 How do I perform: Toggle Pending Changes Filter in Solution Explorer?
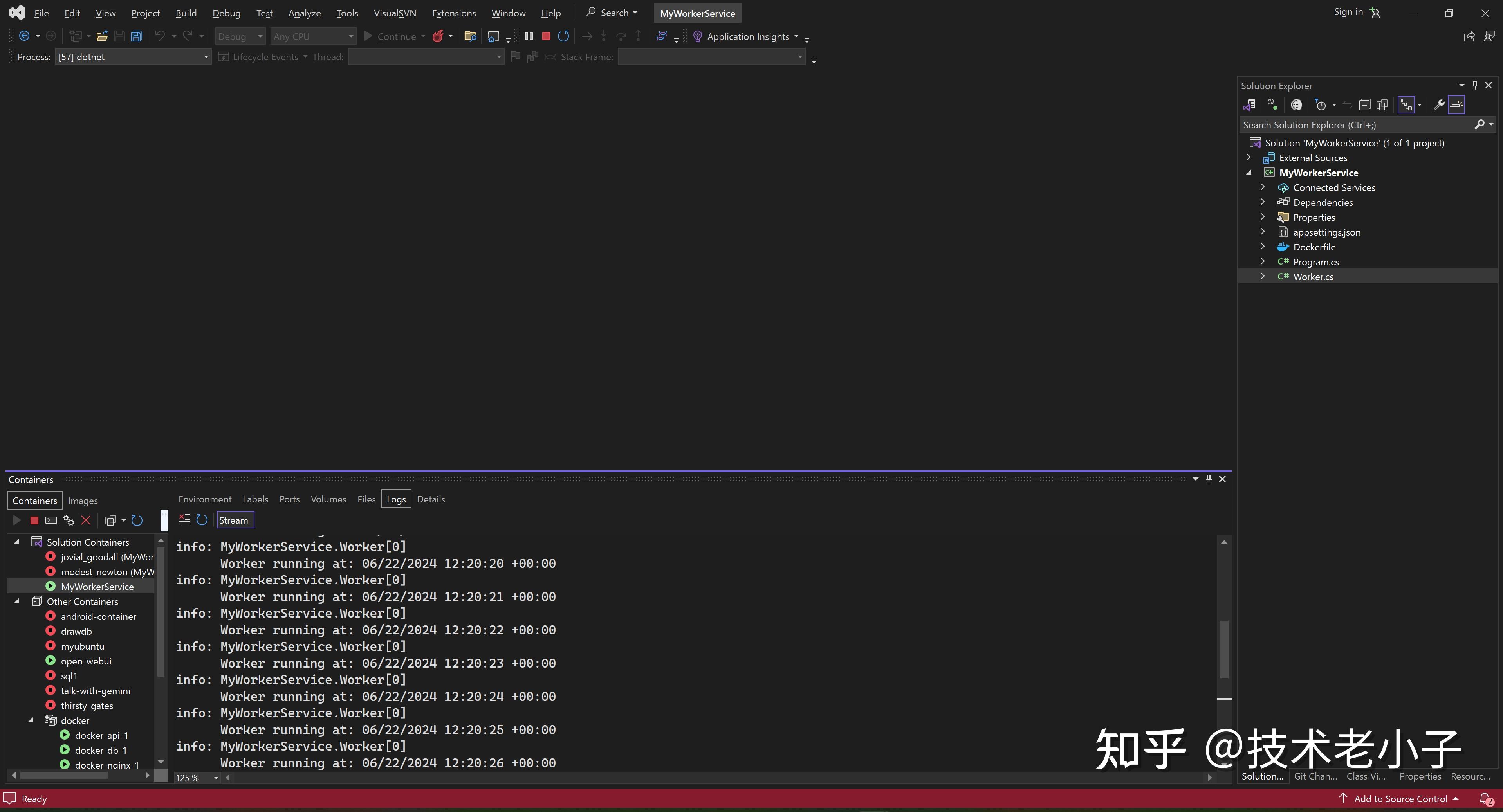pos(1321,105)
